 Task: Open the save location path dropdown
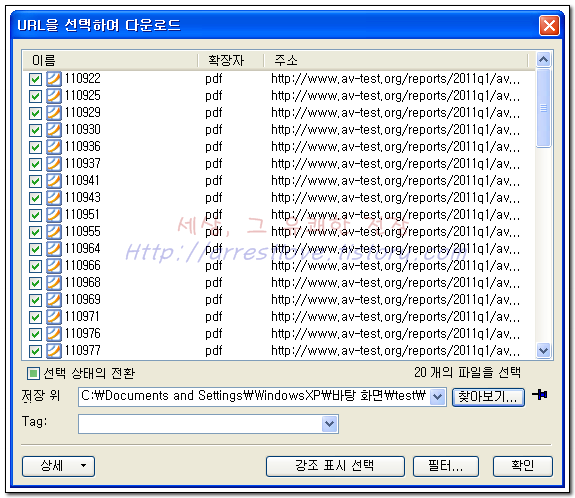[x=437, y=397]
